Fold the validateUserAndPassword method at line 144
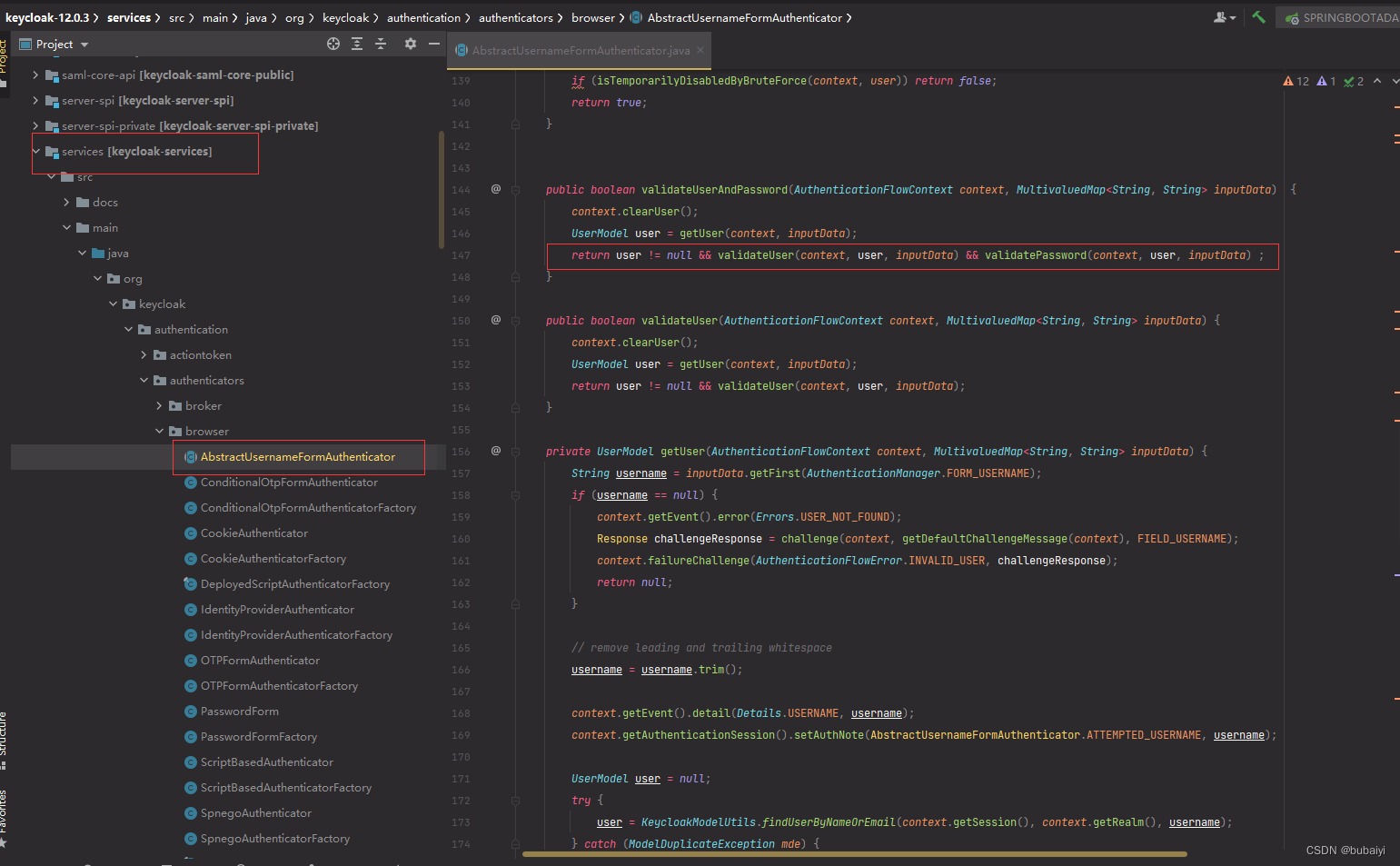 coord(515,190)
